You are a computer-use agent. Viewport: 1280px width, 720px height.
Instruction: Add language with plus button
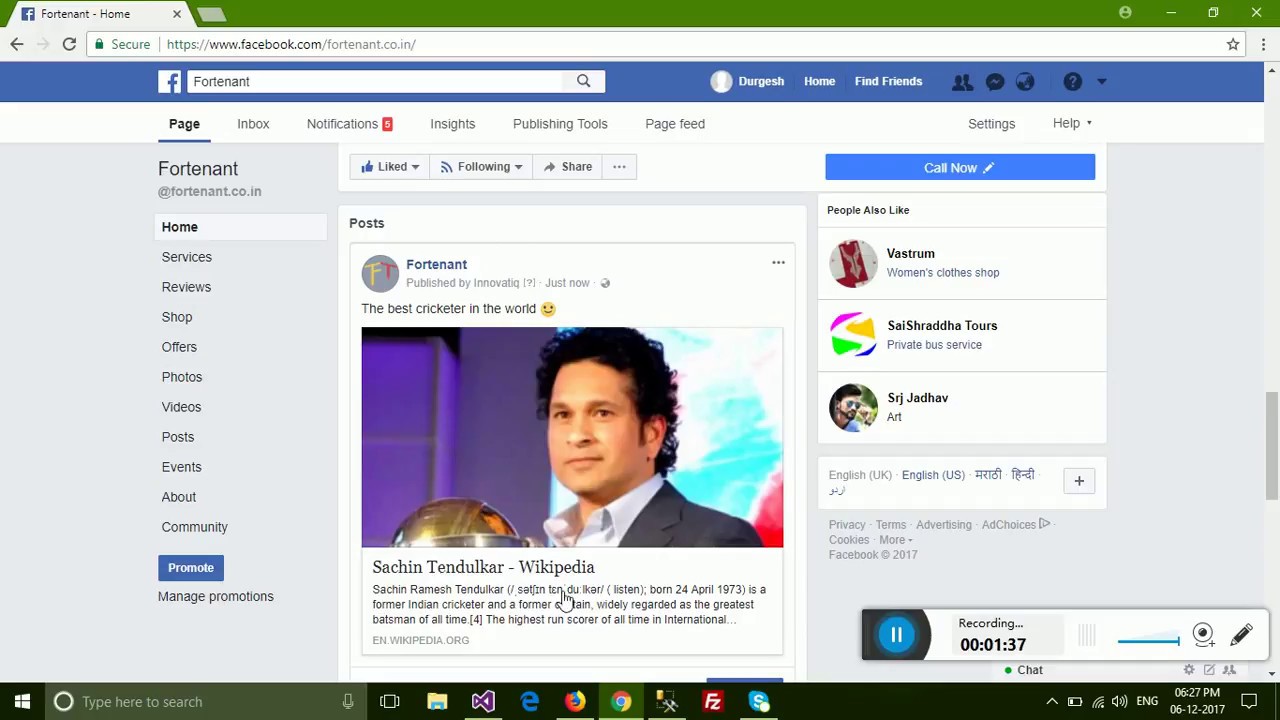(1079, 481)
